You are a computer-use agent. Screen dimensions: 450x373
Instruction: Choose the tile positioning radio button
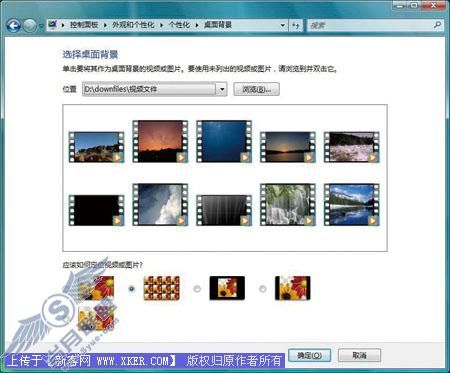(x=131, y=289)
